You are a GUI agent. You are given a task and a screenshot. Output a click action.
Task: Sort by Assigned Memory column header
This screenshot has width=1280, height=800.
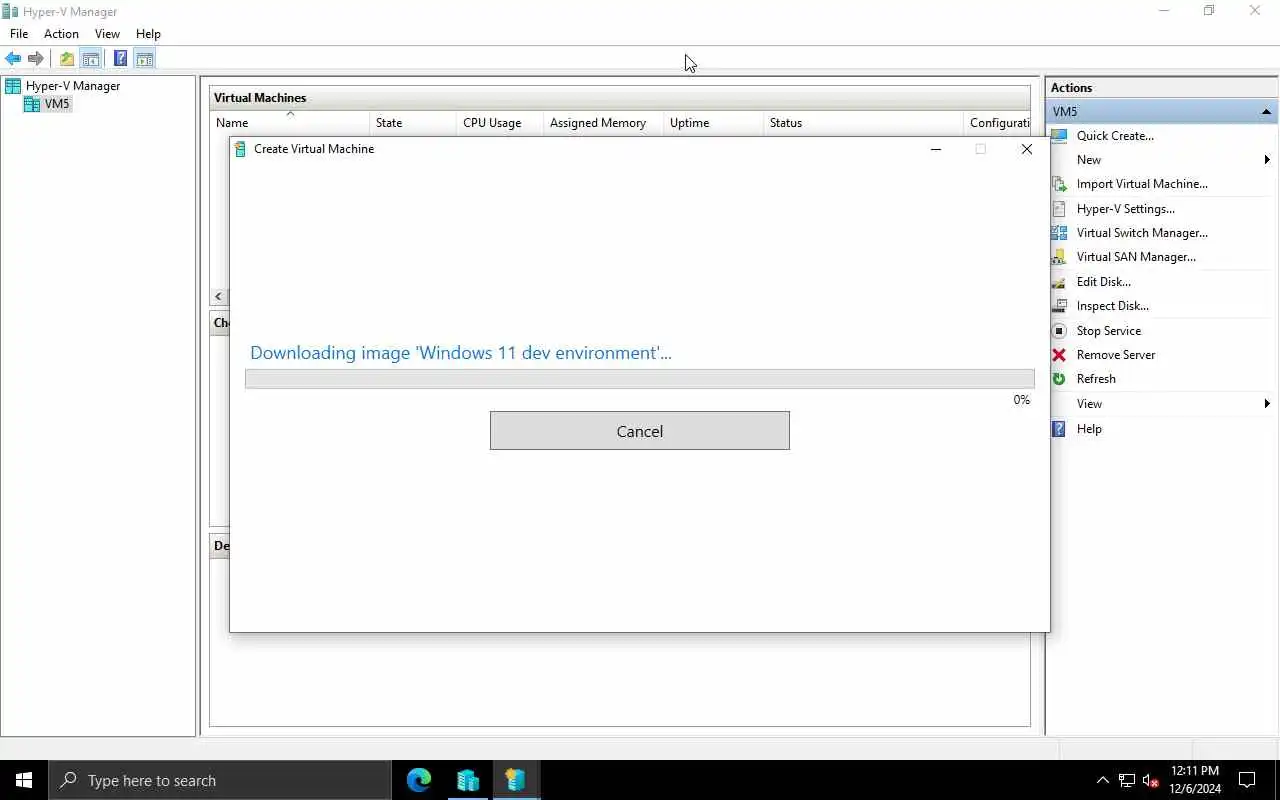pyautogui.click(x=603, y=123)
